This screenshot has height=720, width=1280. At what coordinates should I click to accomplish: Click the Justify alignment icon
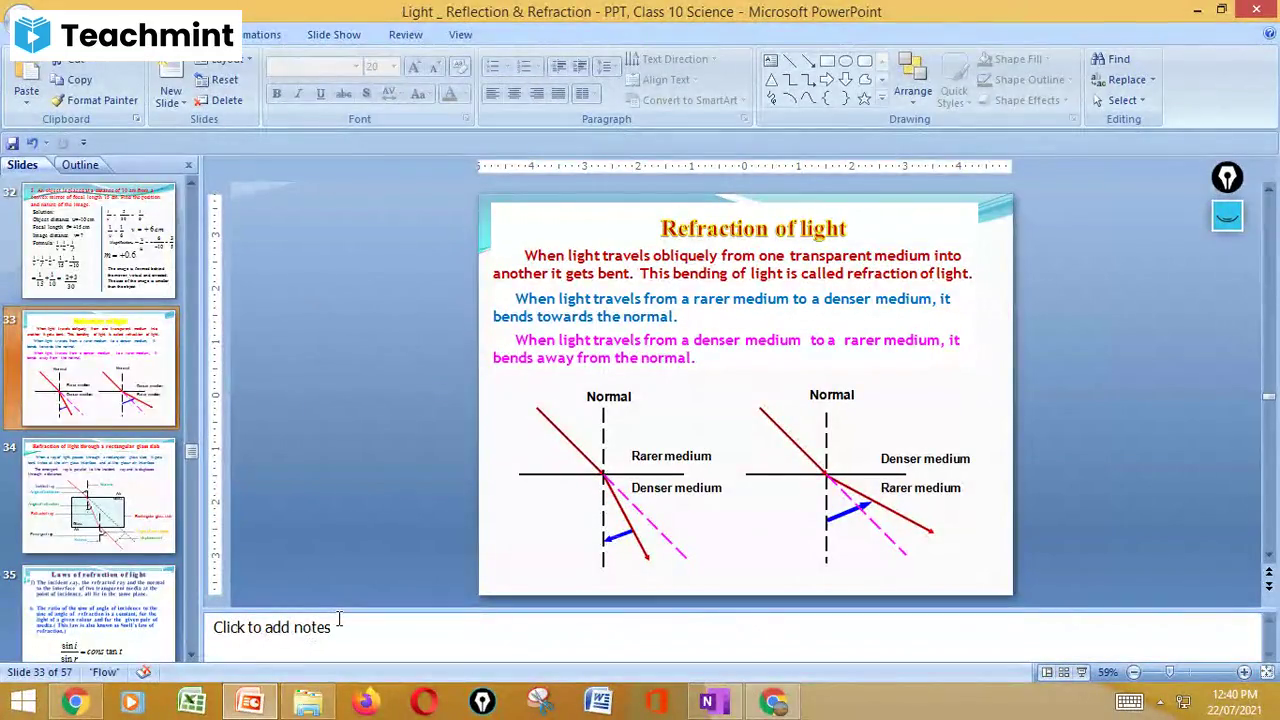point(559,93)
